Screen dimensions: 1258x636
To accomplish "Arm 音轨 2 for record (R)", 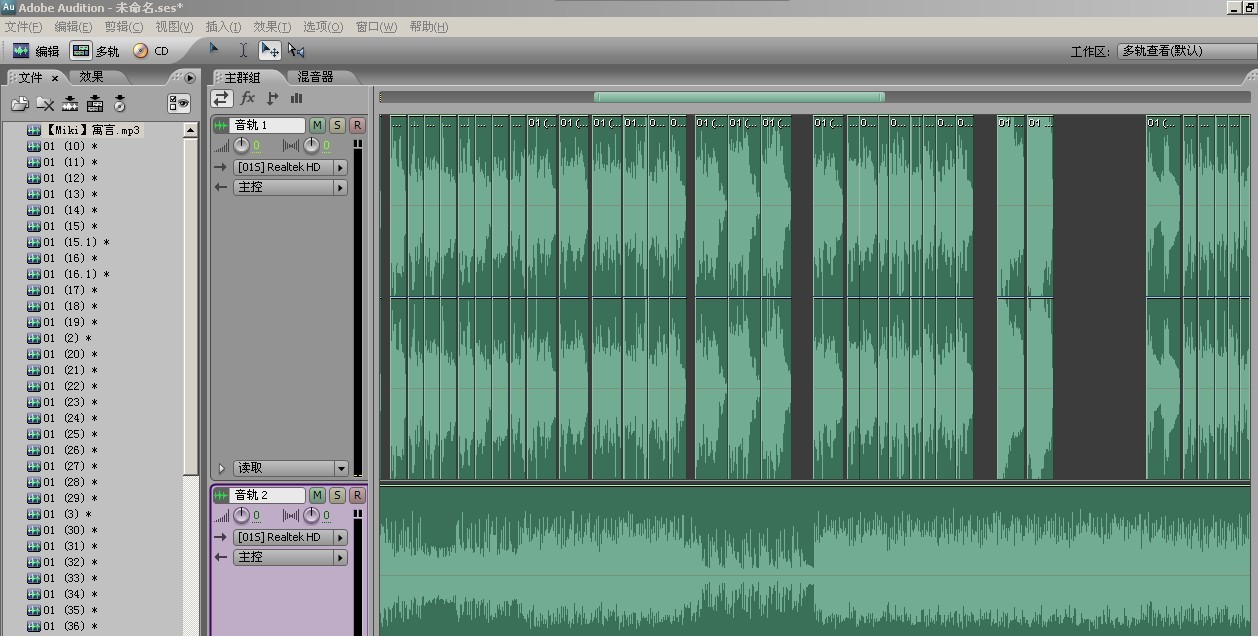I will point(357,495).
